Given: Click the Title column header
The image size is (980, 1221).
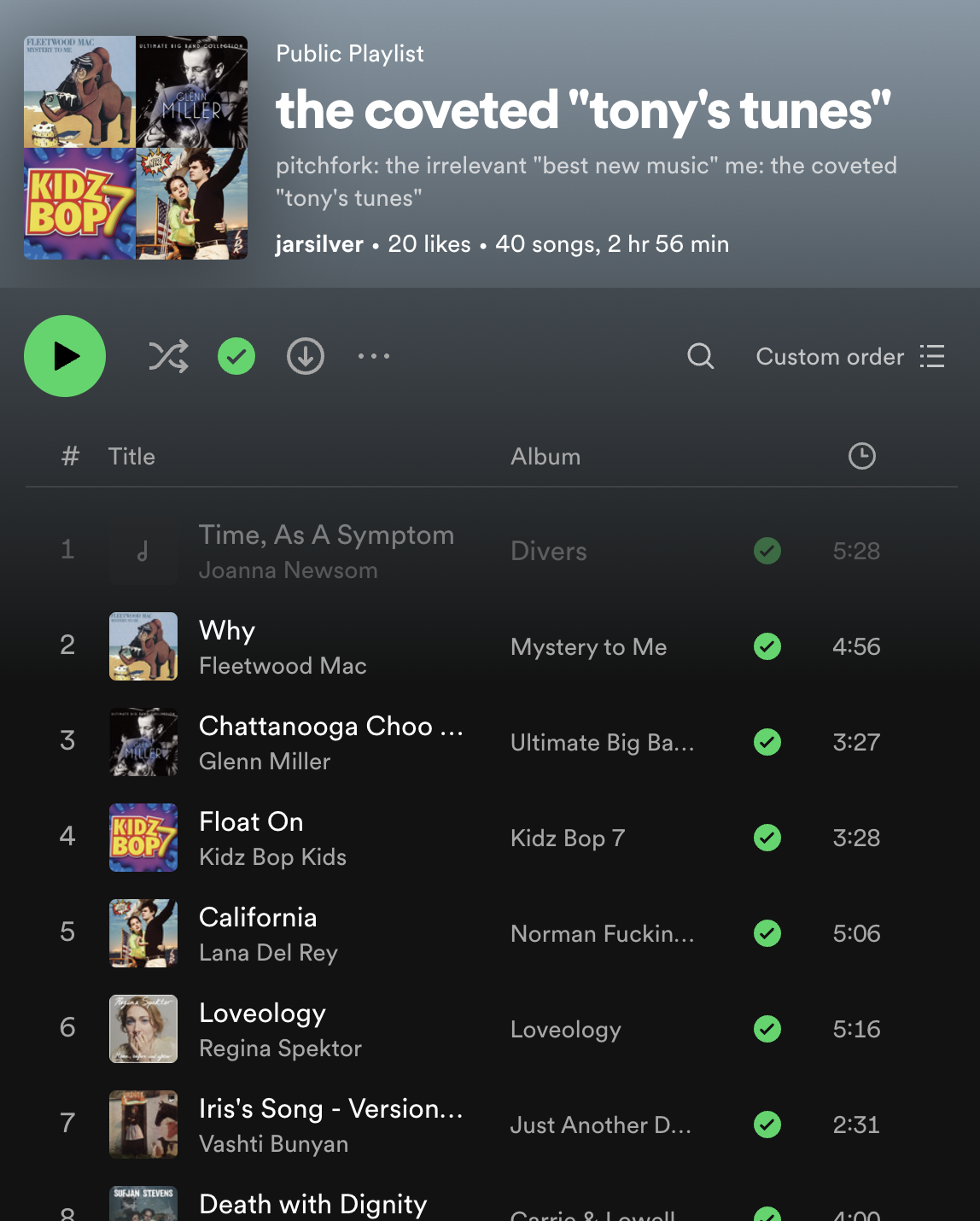Looking at the screenshot, I should [131, 457].
